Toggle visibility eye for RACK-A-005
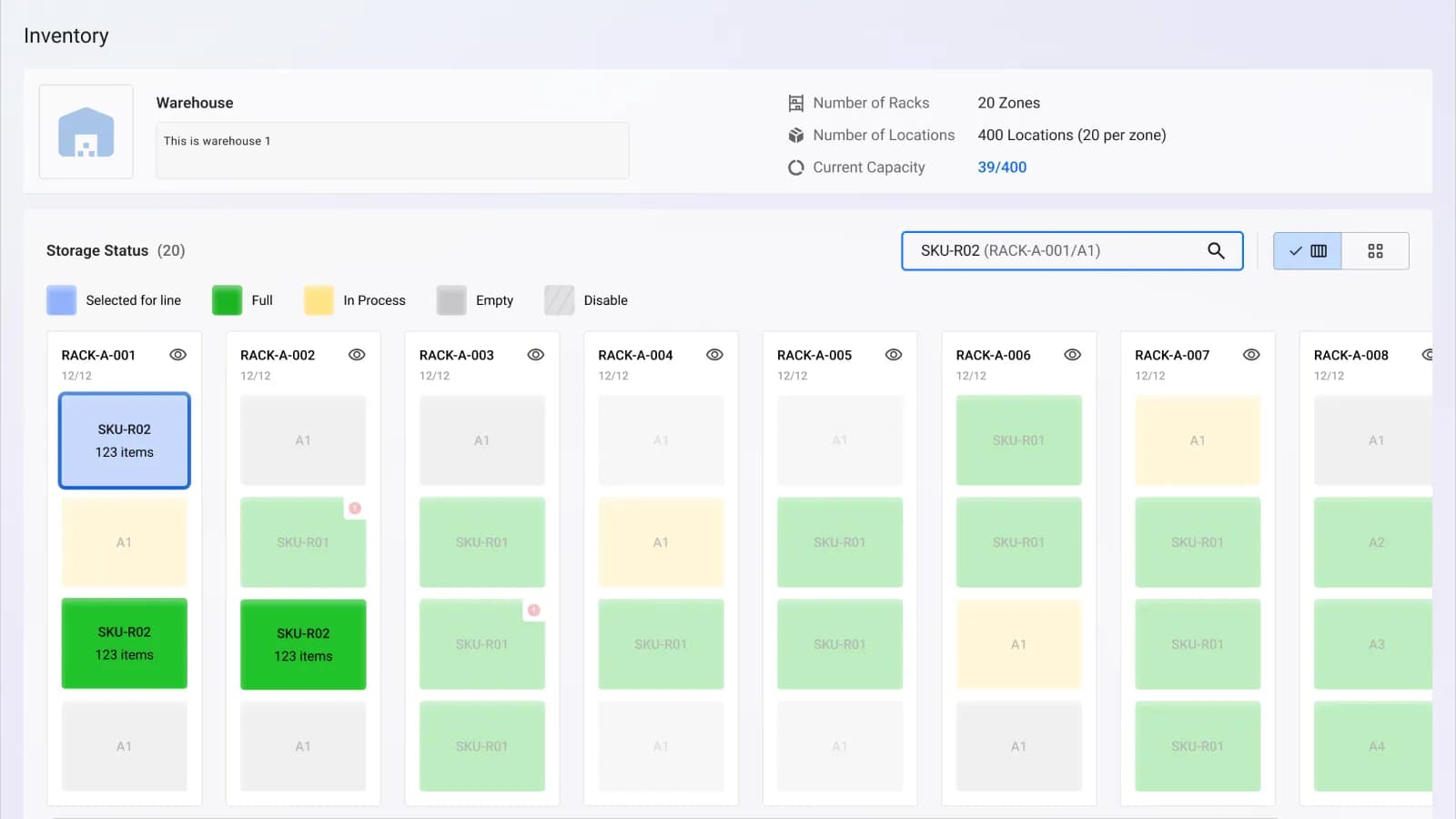Screen dimensions: 1456x819 [894, 355]
